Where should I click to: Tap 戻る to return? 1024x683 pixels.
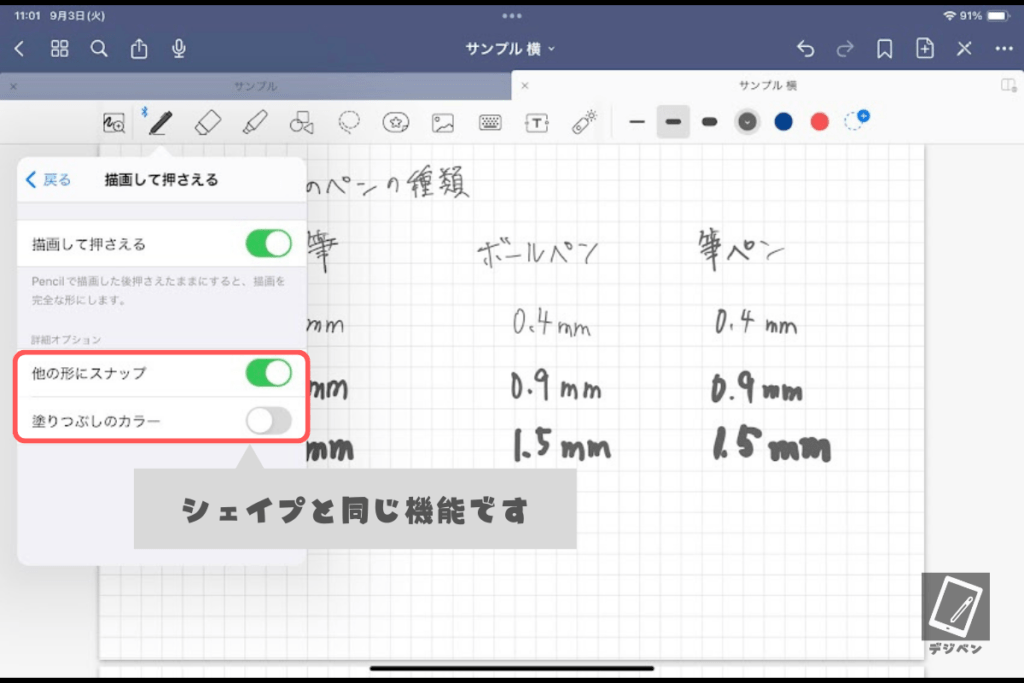click(48, 180)
